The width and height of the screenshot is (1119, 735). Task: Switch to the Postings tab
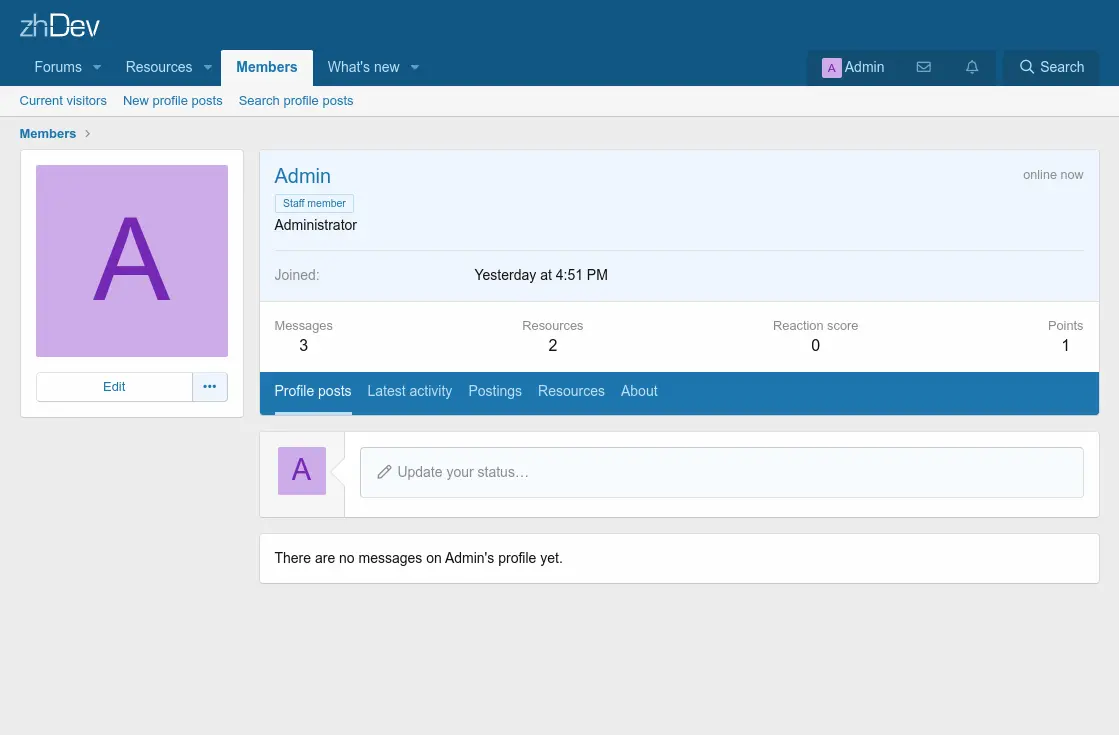[495, 391]
